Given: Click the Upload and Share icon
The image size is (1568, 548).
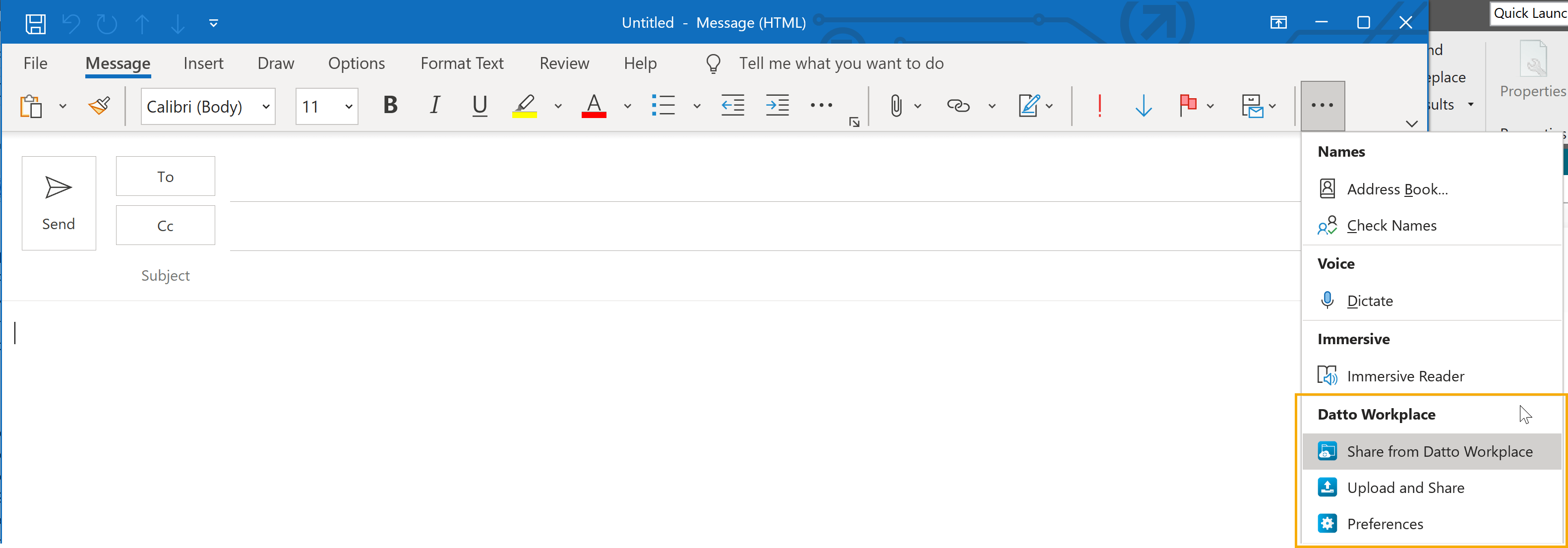Looking at the screenshot, I should point(1327,487).
